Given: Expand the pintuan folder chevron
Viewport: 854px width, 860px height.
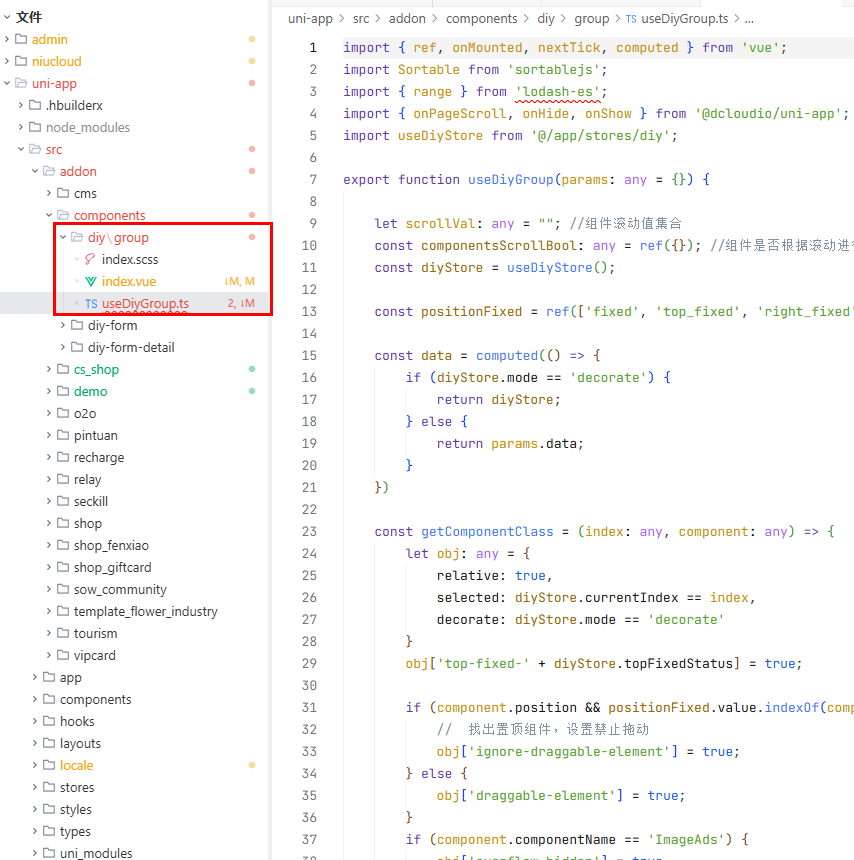Looking at the screenshot, I should point(49,436).
